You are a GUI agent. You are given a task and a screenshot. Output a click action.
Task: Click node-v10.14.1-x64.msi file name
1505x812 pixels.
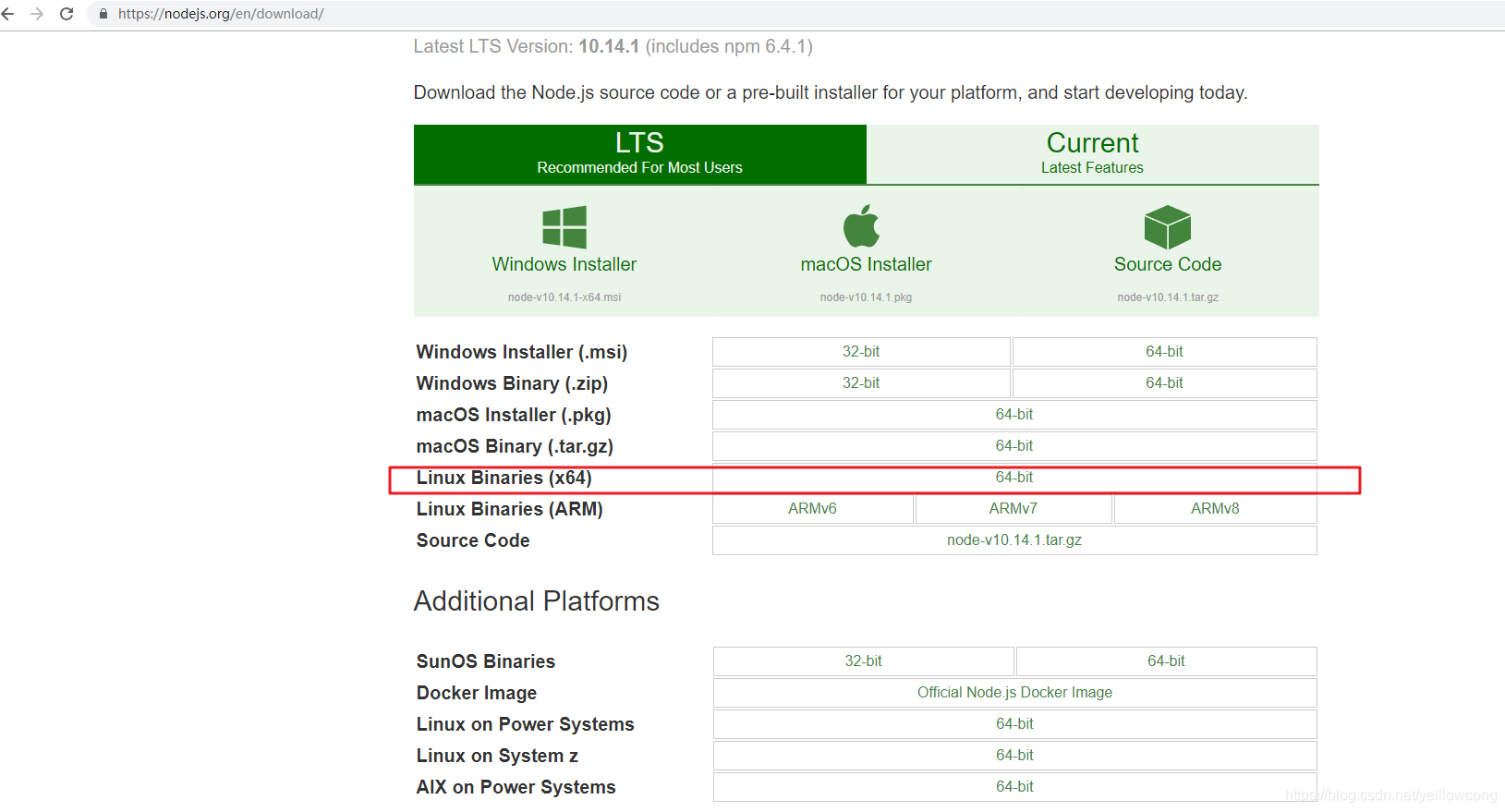564,297
